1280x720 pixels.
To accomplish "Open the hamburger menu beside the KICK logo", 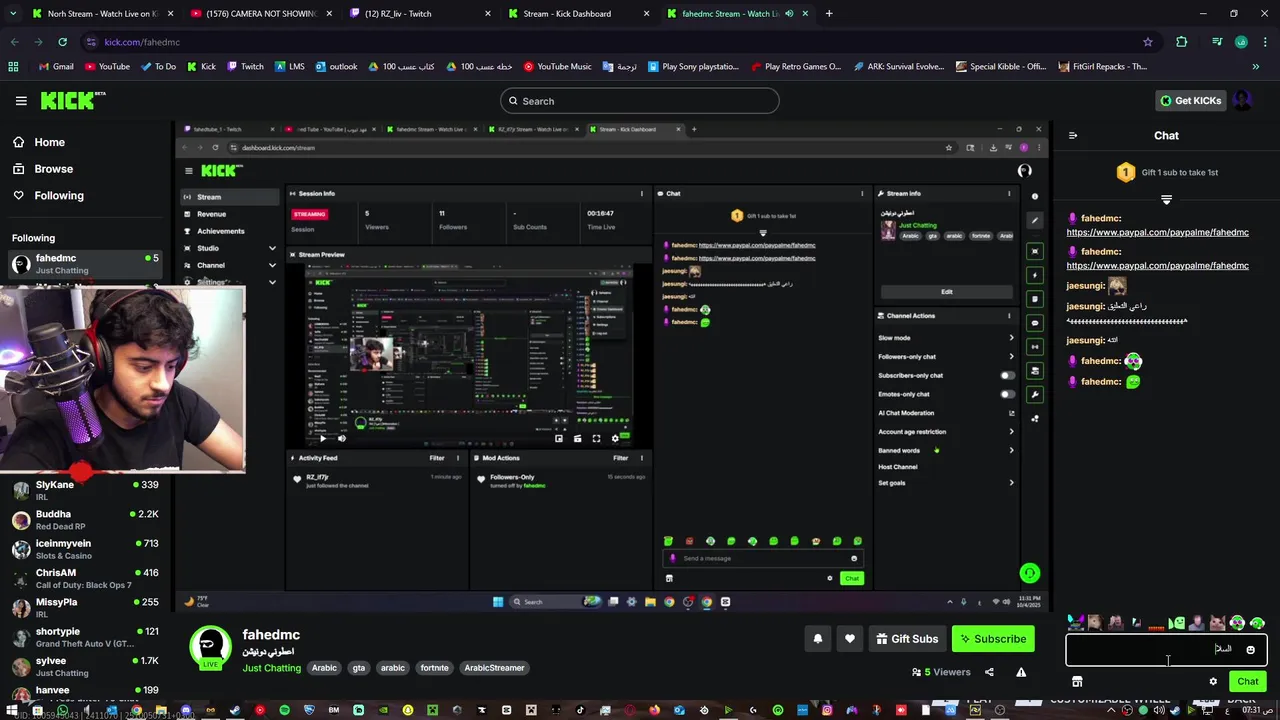I will coord(21,101).
